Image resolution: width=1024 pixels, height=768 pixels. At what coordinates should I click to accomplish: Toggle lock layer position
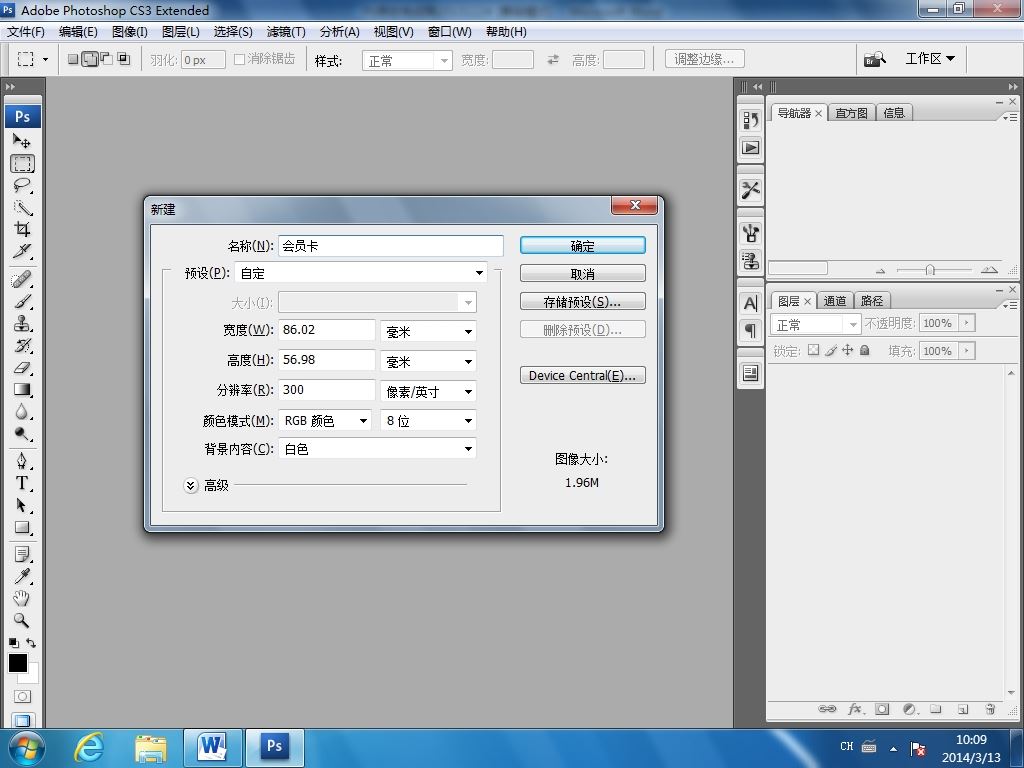(x=847, y=350)
